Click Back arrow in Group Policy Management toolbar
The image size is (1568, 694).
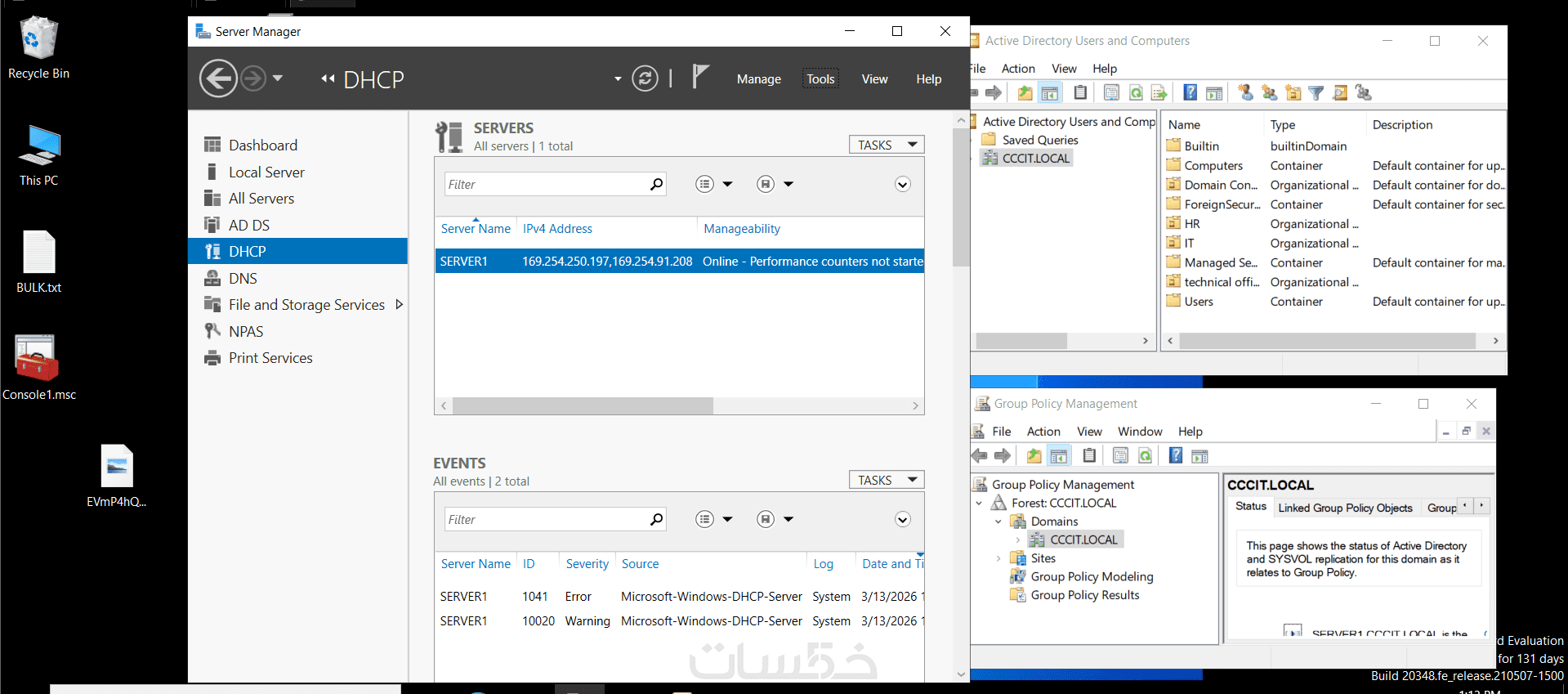pos(979,455)
